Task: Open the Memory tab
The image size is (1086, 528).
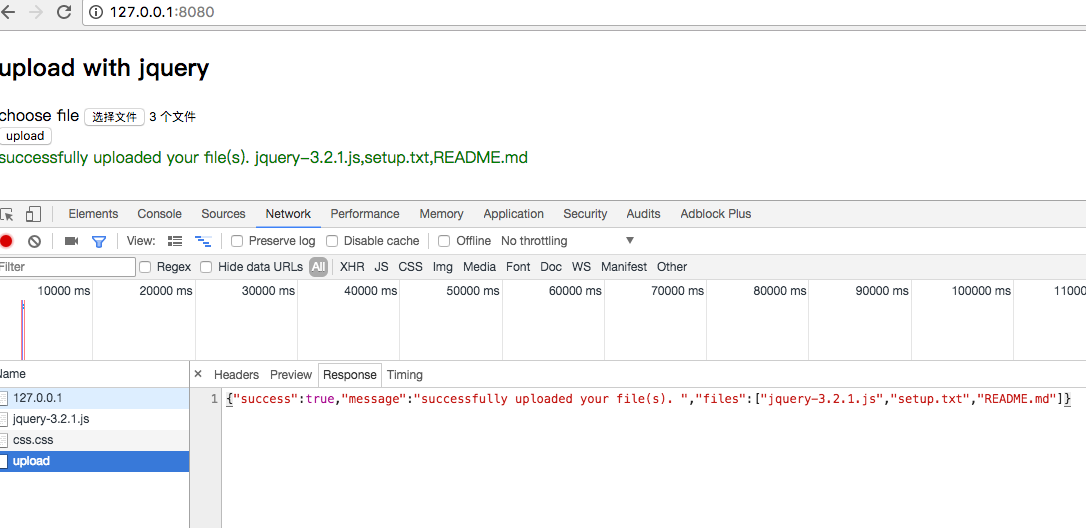Action: pyautogui.click(x=441, y=214)
